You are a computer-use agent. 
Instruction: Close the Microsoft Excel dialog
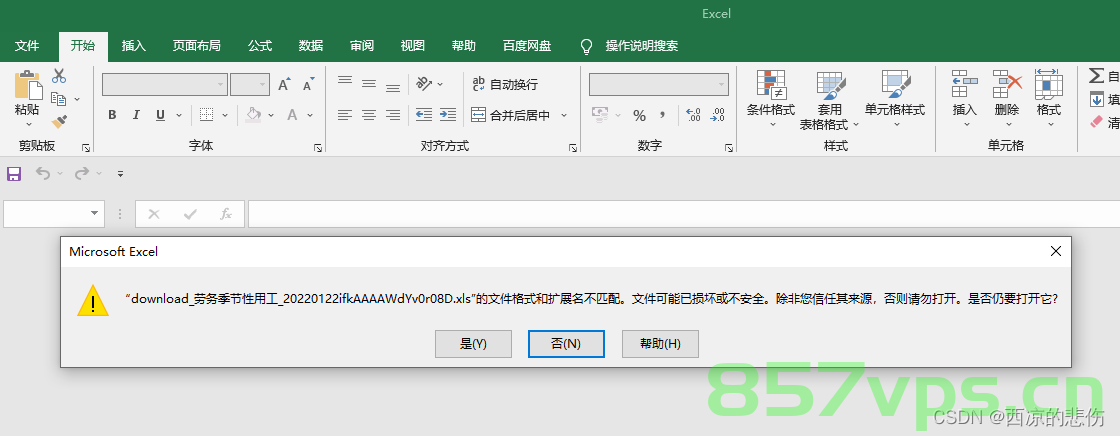click(x=1056, y=251)
